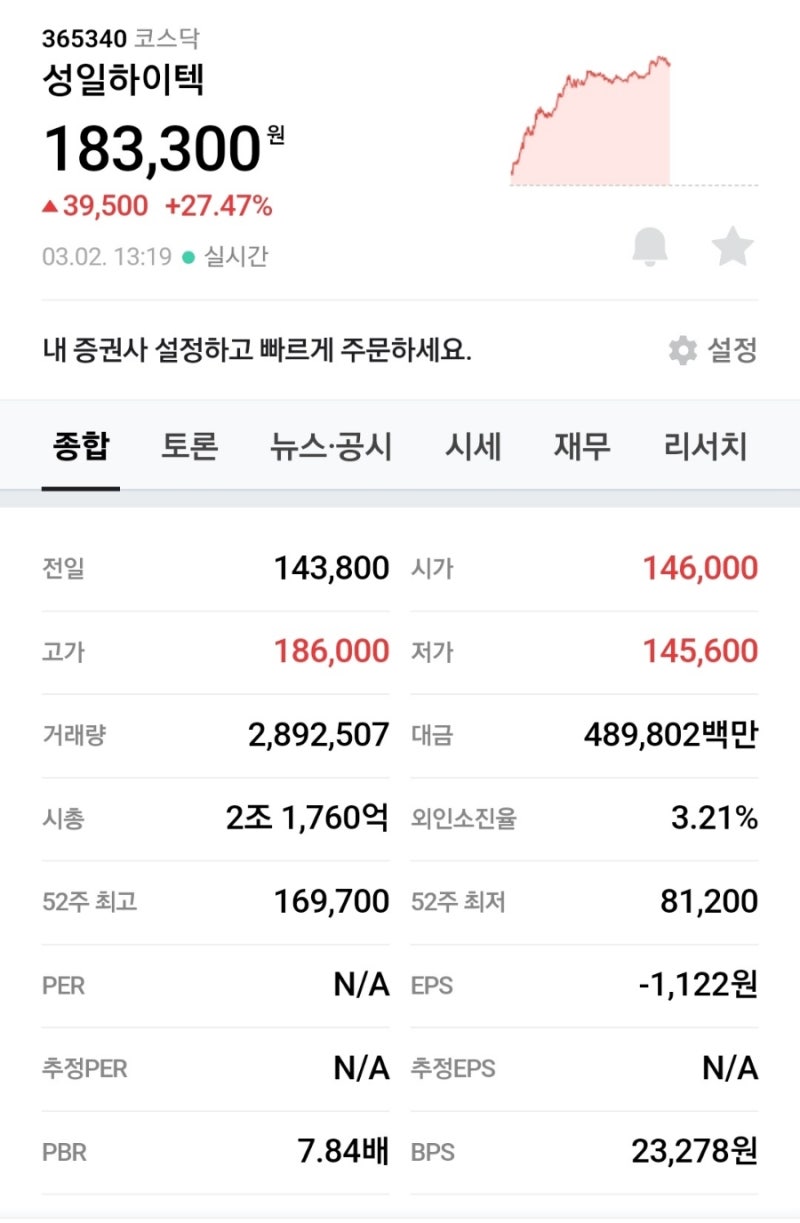800x1223 pixels.
Task: Click the 설정 settings link text
Action: tap(733, 352)
